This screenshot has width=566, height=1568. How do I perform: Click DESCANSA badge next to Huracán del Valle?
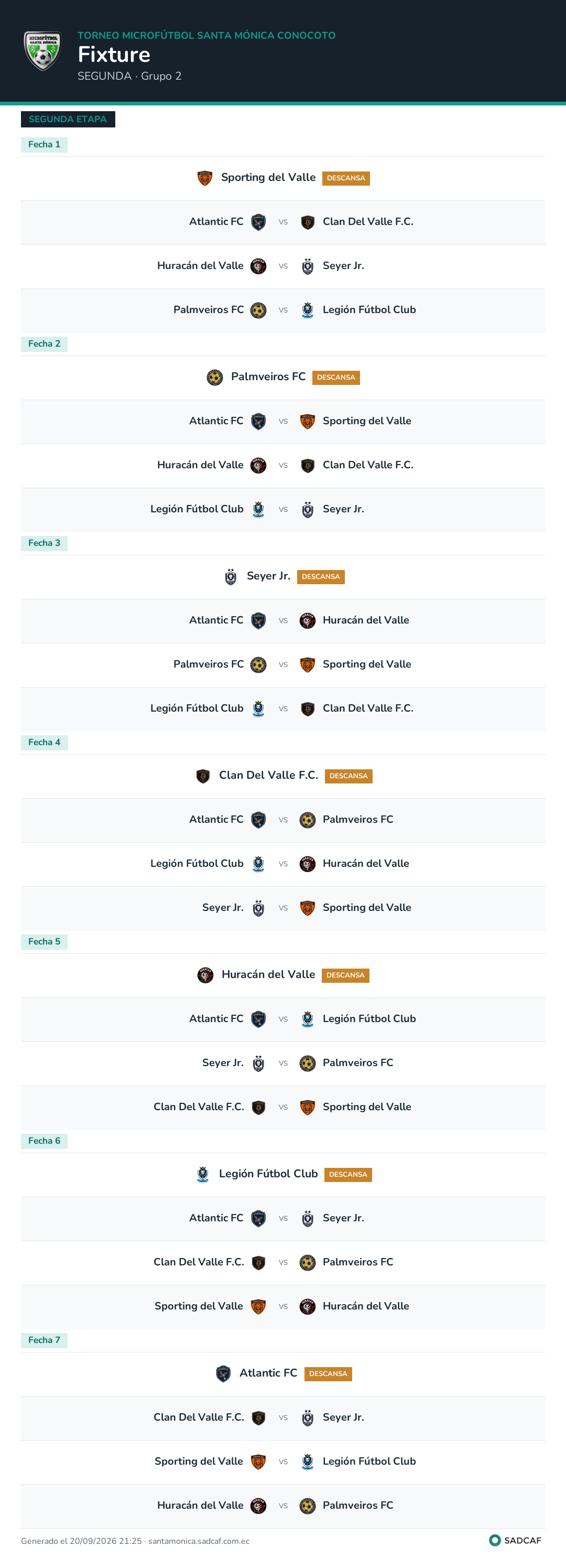point(345,975)
